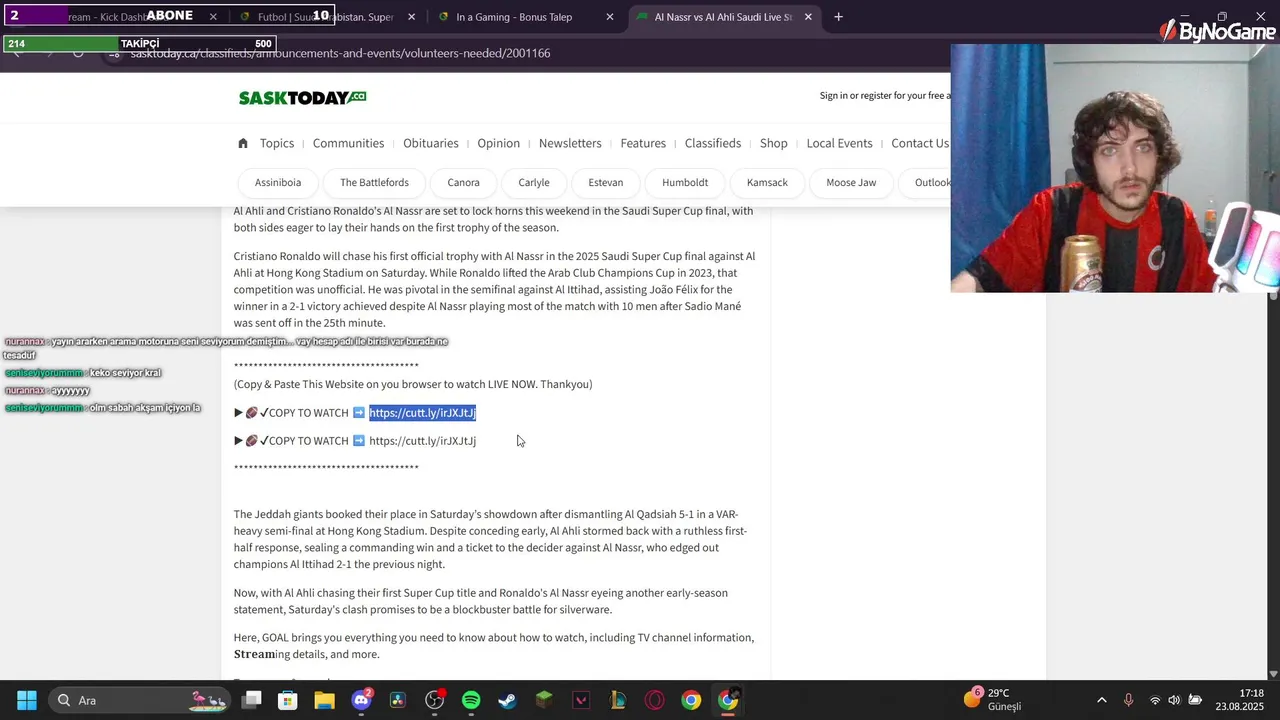This screenshot has width=1280, height=720.
Task: Click the browser address bar URL
Action: pos(340,53)
